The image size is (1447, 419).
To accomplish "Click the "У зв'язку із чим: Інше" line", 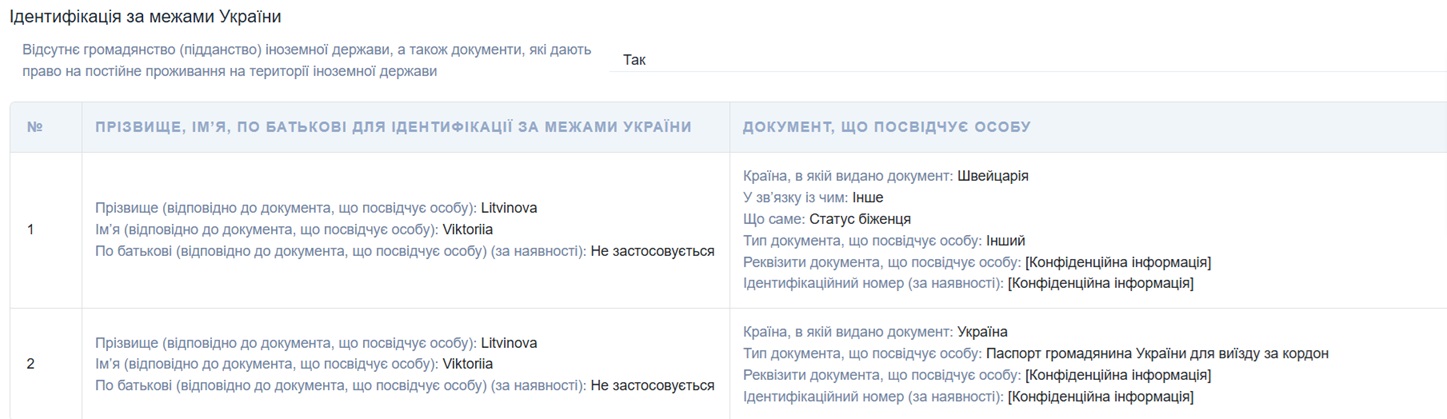I will click(x=813, y=198).
